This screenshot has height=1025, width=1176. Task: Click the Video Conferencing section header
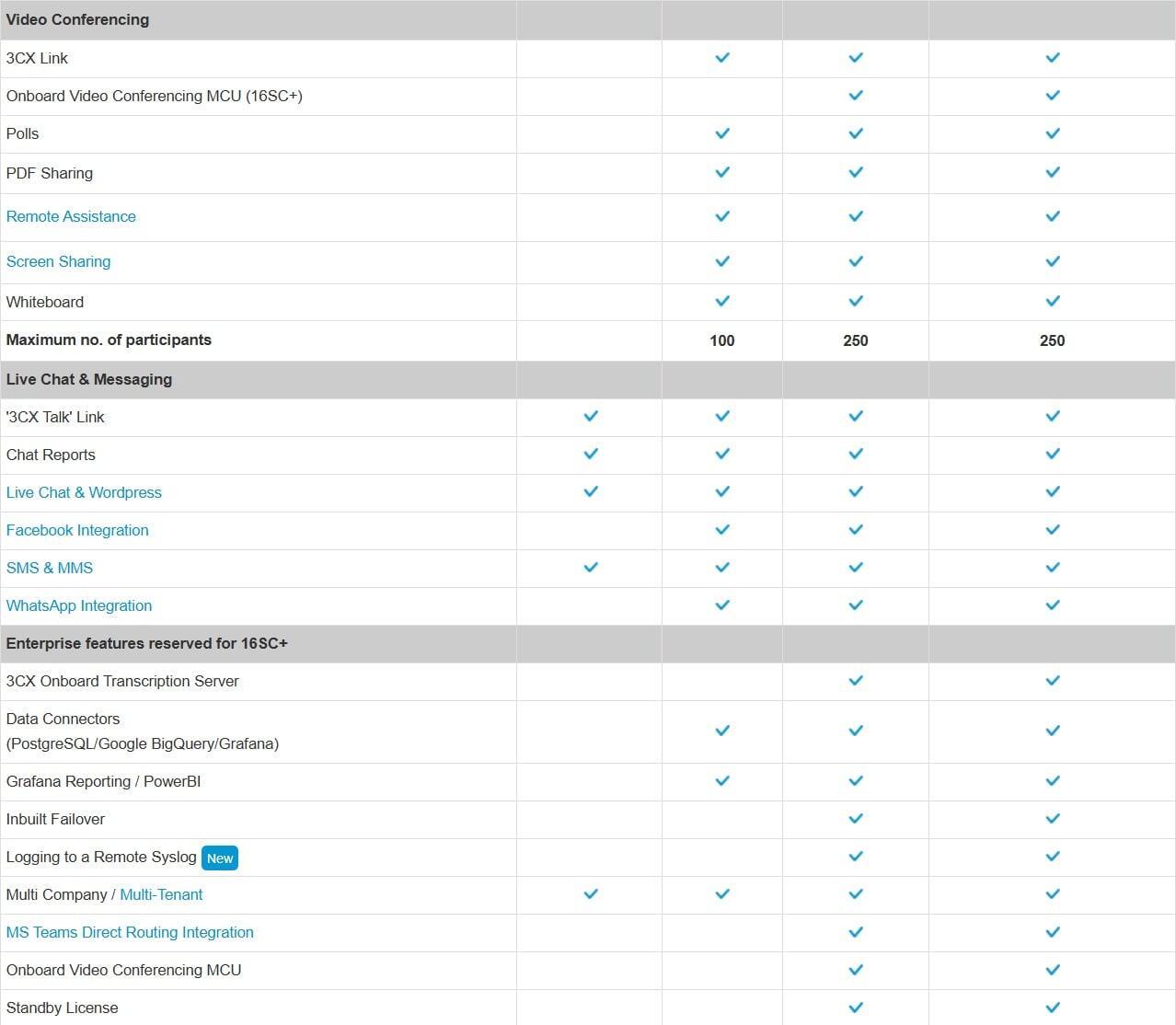click(77, 20)
